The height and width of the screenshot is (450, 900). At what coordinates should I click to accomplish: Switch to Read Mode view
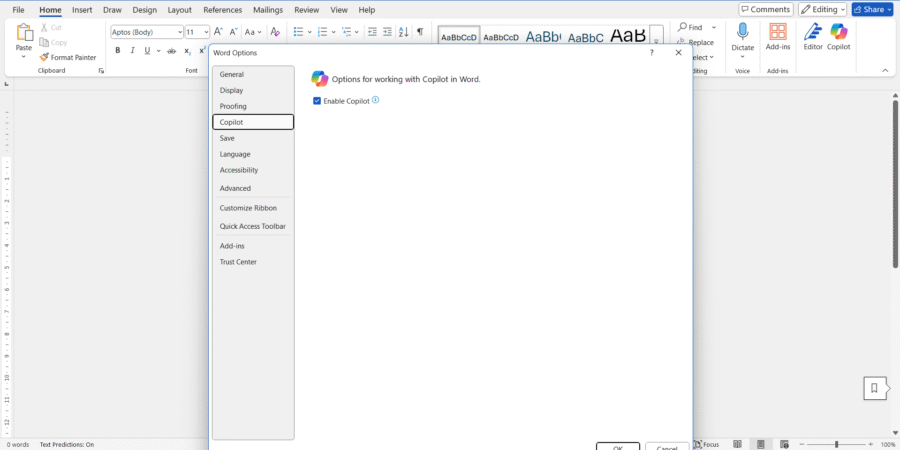pos(738,444)
